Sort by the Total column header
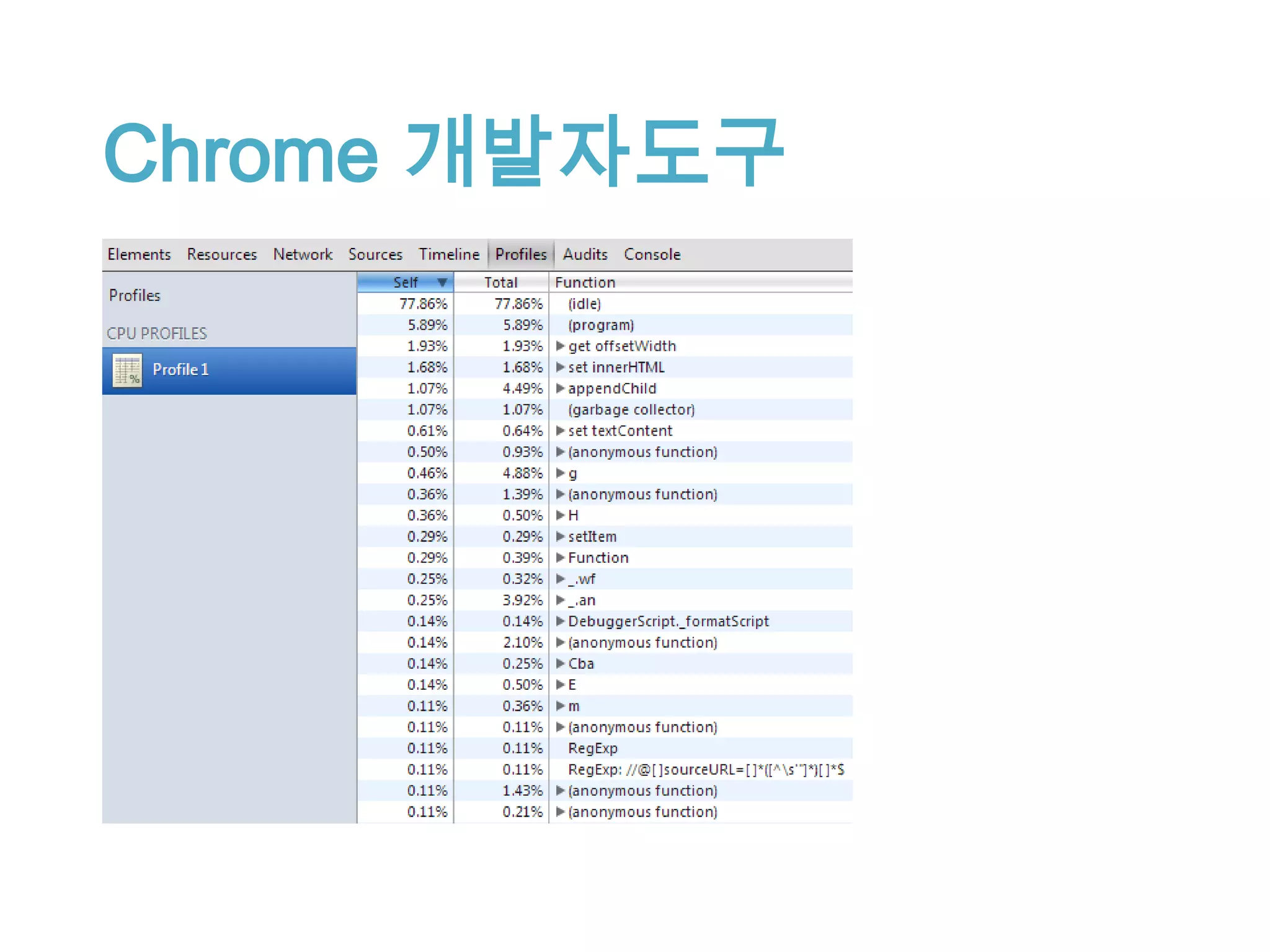 [501, 283]
